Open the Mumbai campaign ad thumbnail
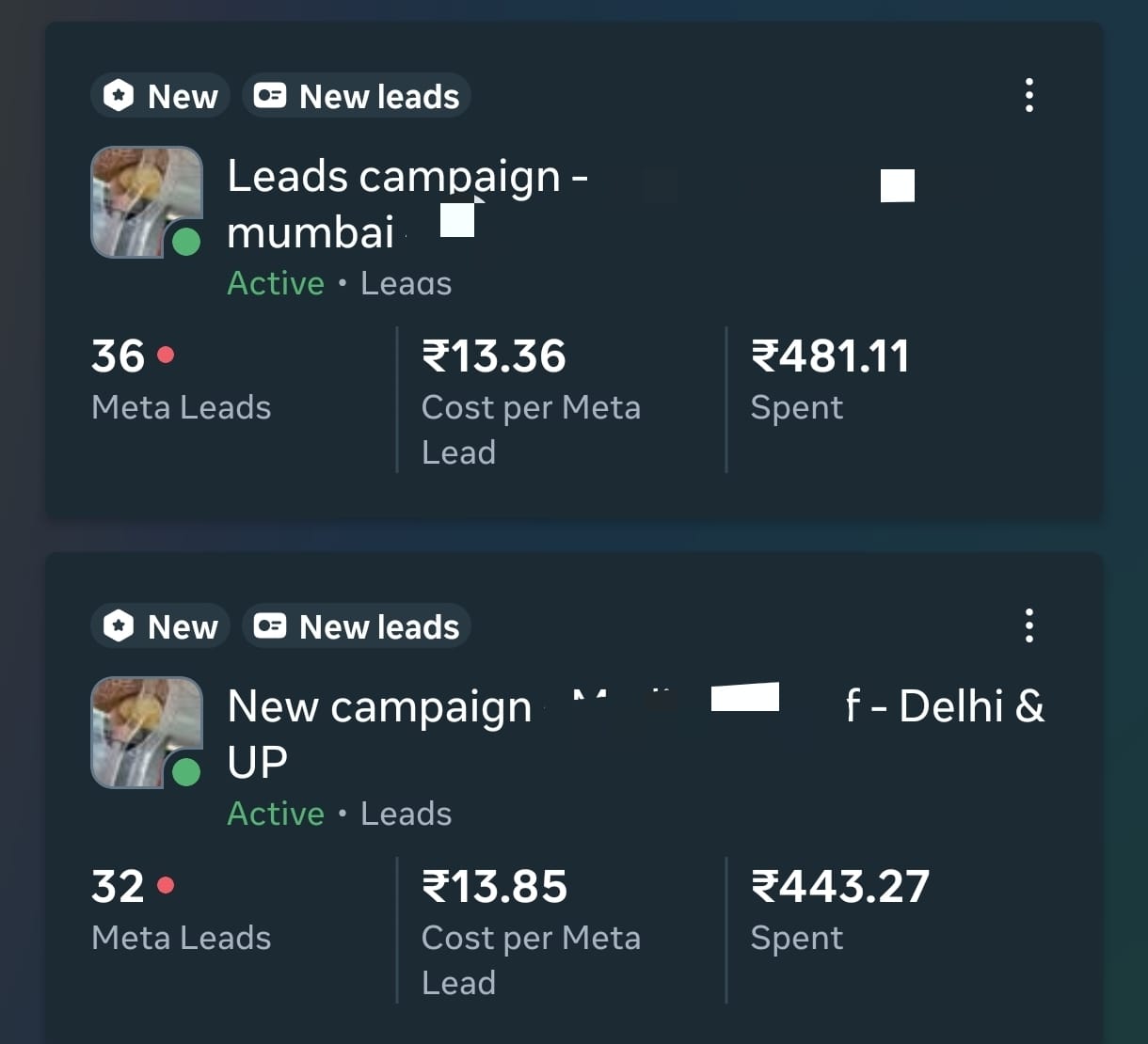 (x=139, y=198)
